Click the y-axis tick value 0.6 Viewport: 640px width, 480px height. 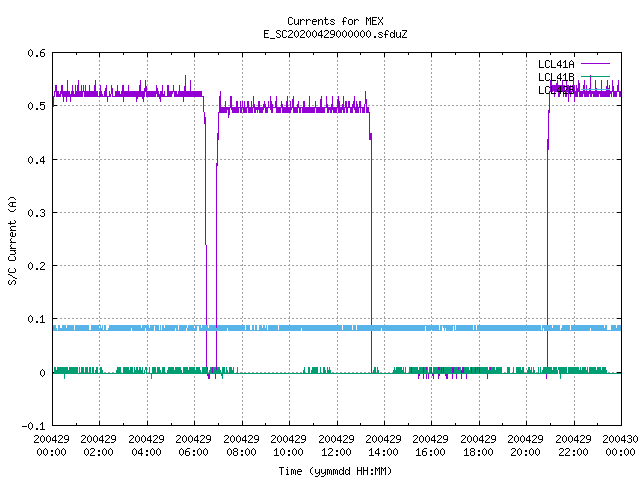pyautogui.click(x=36, y=53)
